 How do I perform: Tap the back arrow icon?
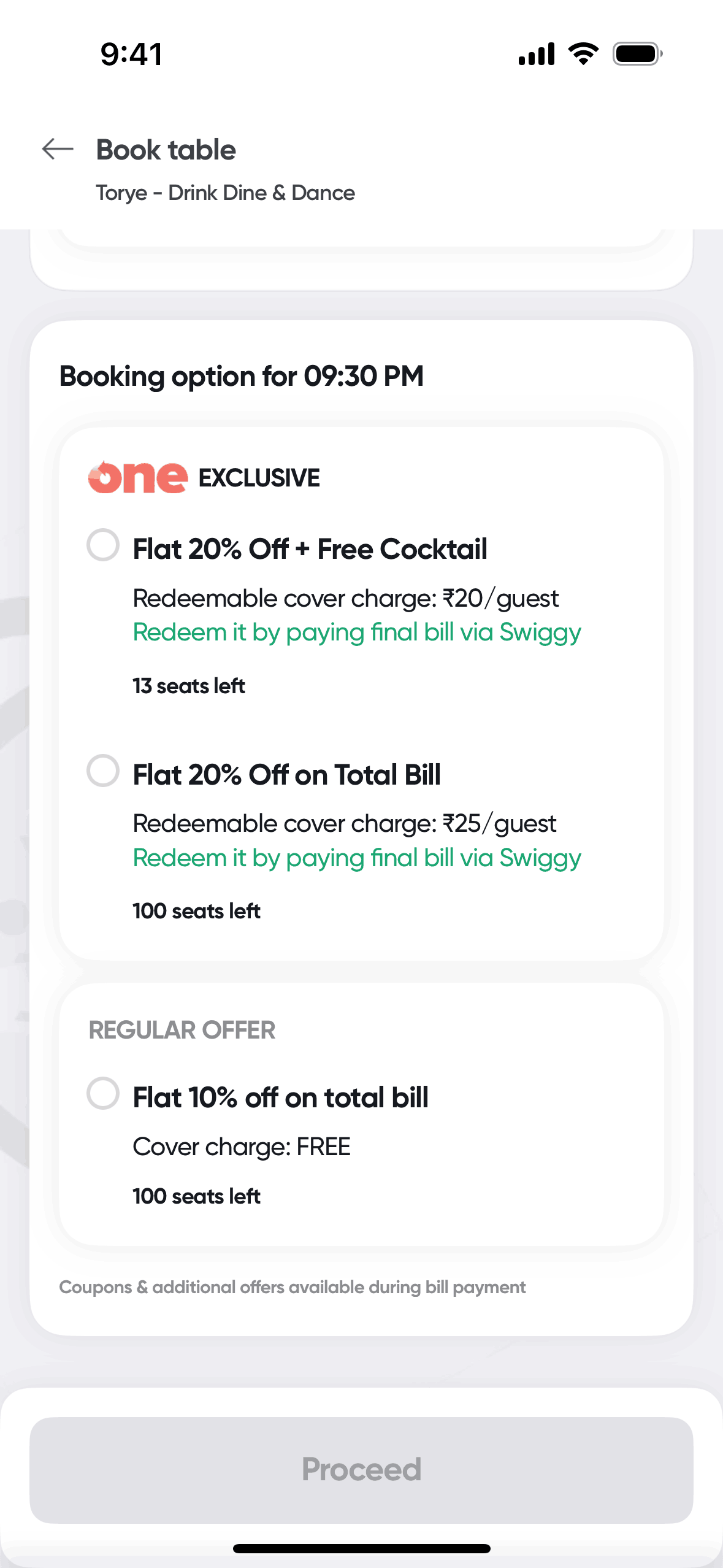coord(58,149)
